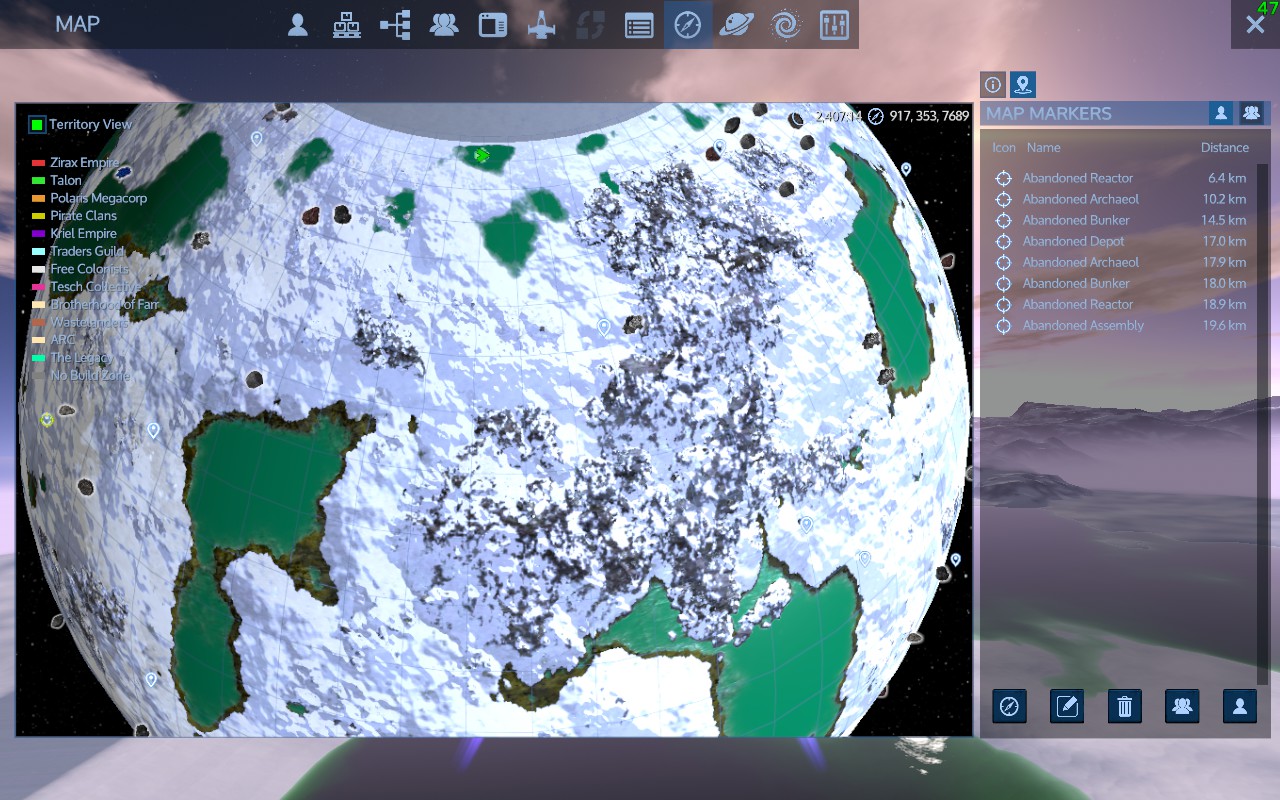This screenshot has width=1280, height=800.
Task: Select Abandoned Bunker at 14.5 km
Action: (x=1120, y=220)
